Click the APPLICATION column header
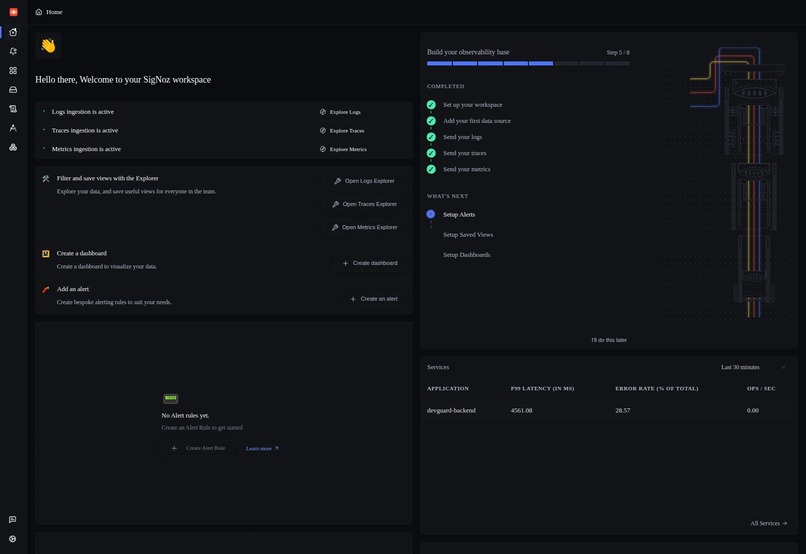Screen dimensions: 806x554 pyautogui.click(x=448, y=389)
